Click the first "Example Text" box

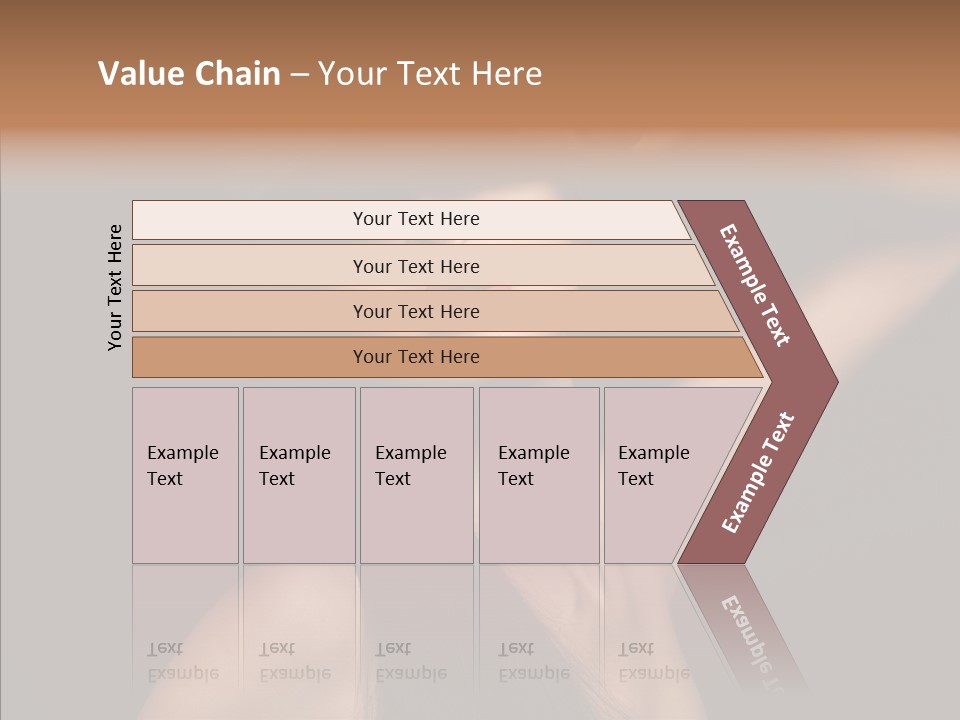coord(185,475)
